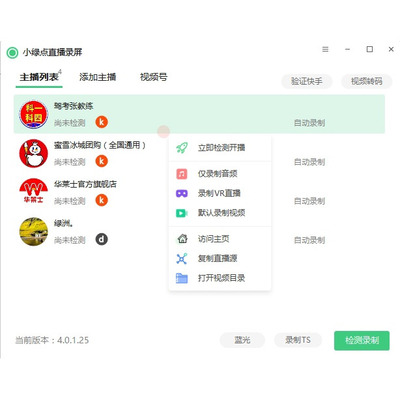The width and height of the screenshot is (400, 400).
Task: Click the name 蜜雪冰城团购（全国通用）
Action: [100, 145]
